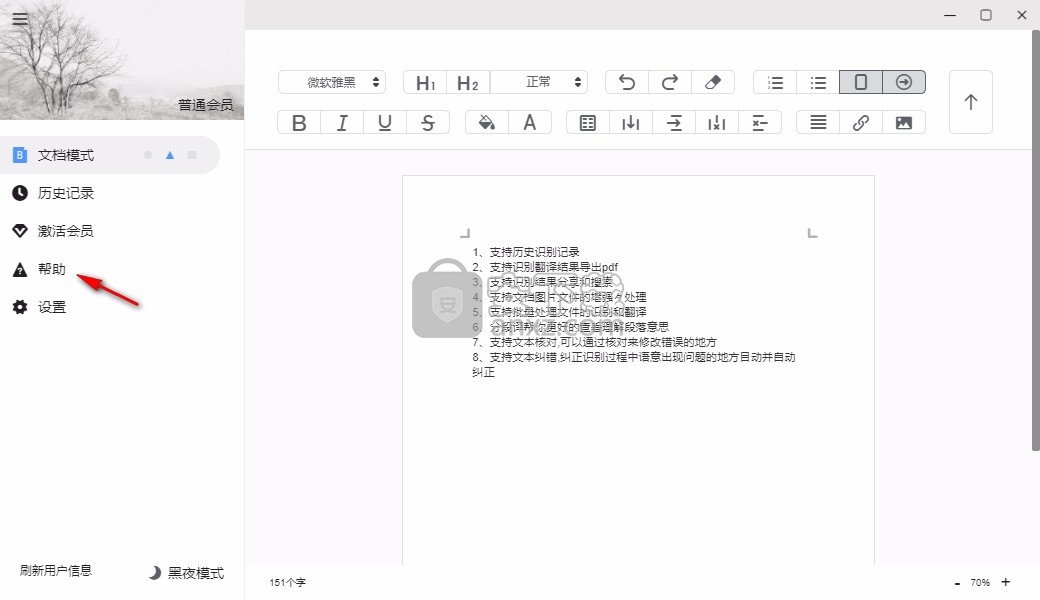Click the 70% zoom value

tap(980, 583)
